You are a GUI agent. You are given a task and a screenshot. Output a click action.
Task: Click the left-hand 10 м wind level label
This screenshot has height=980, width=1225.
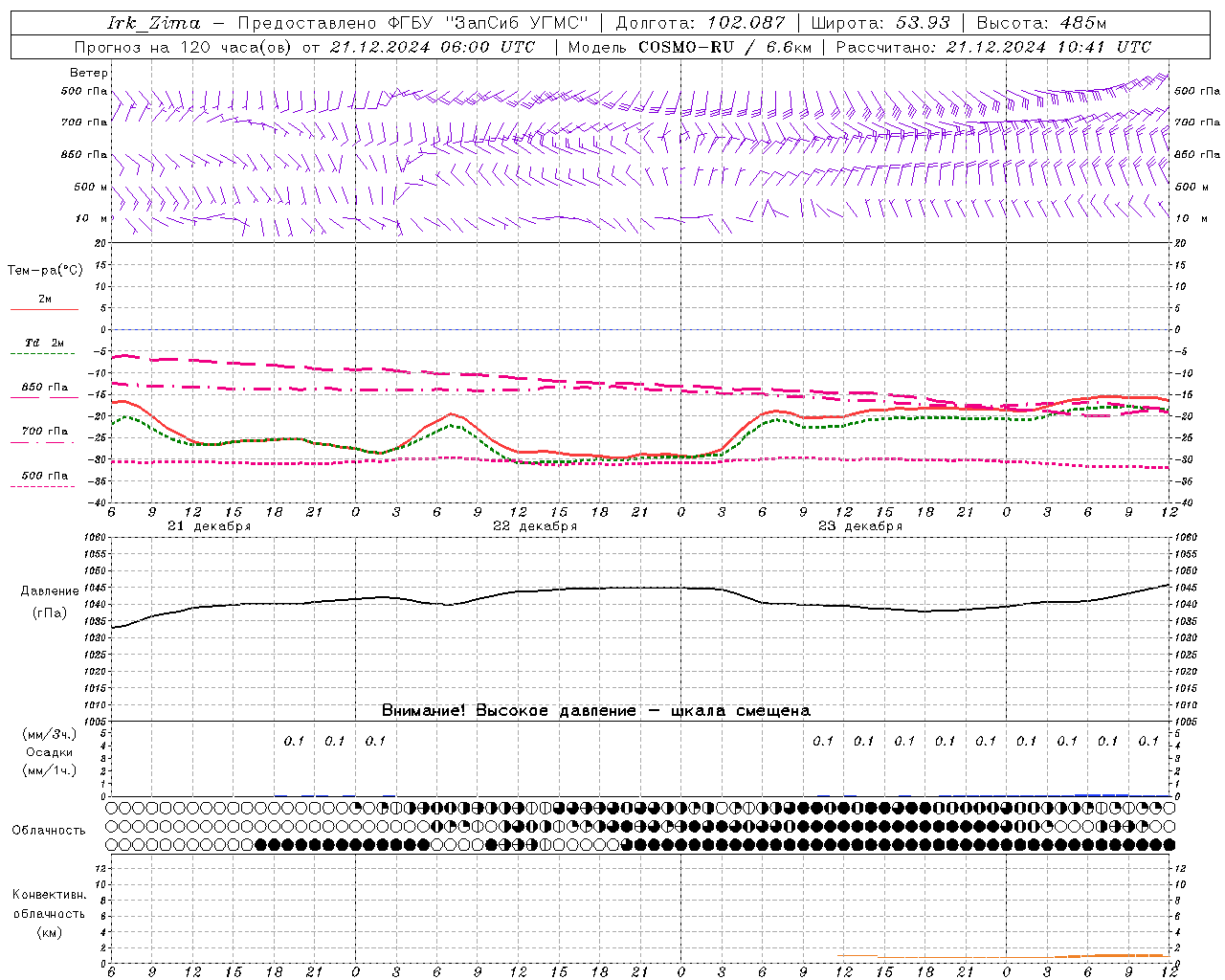(x=91, y=218)
